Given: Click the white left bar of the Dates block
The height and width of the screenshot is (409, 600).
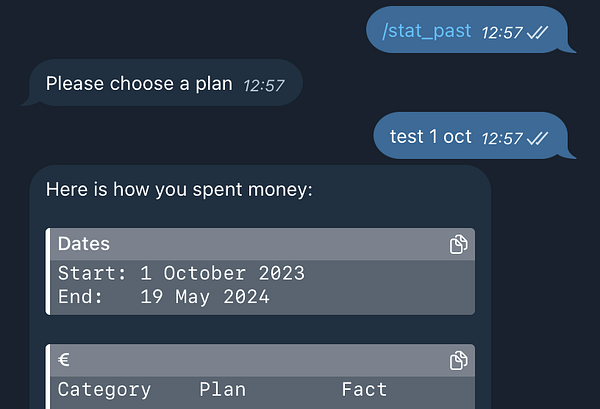Looking at the screenshot, I should (48, 272).
